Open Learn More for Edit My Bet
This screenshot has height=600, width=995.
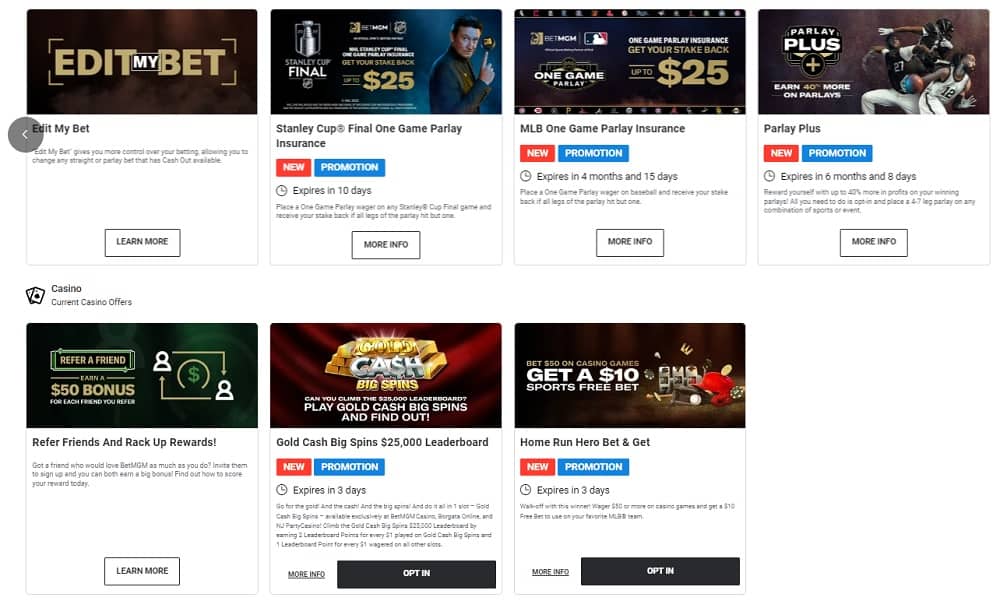point(142,242)
